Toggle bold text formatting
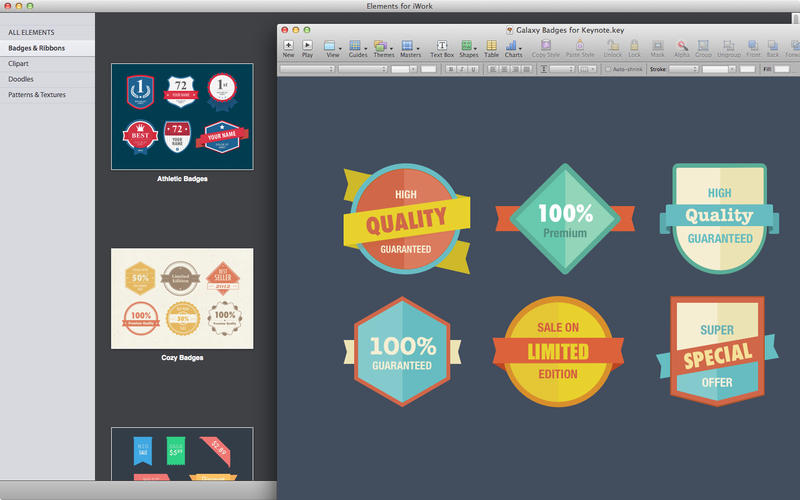 tap(451, 69)
